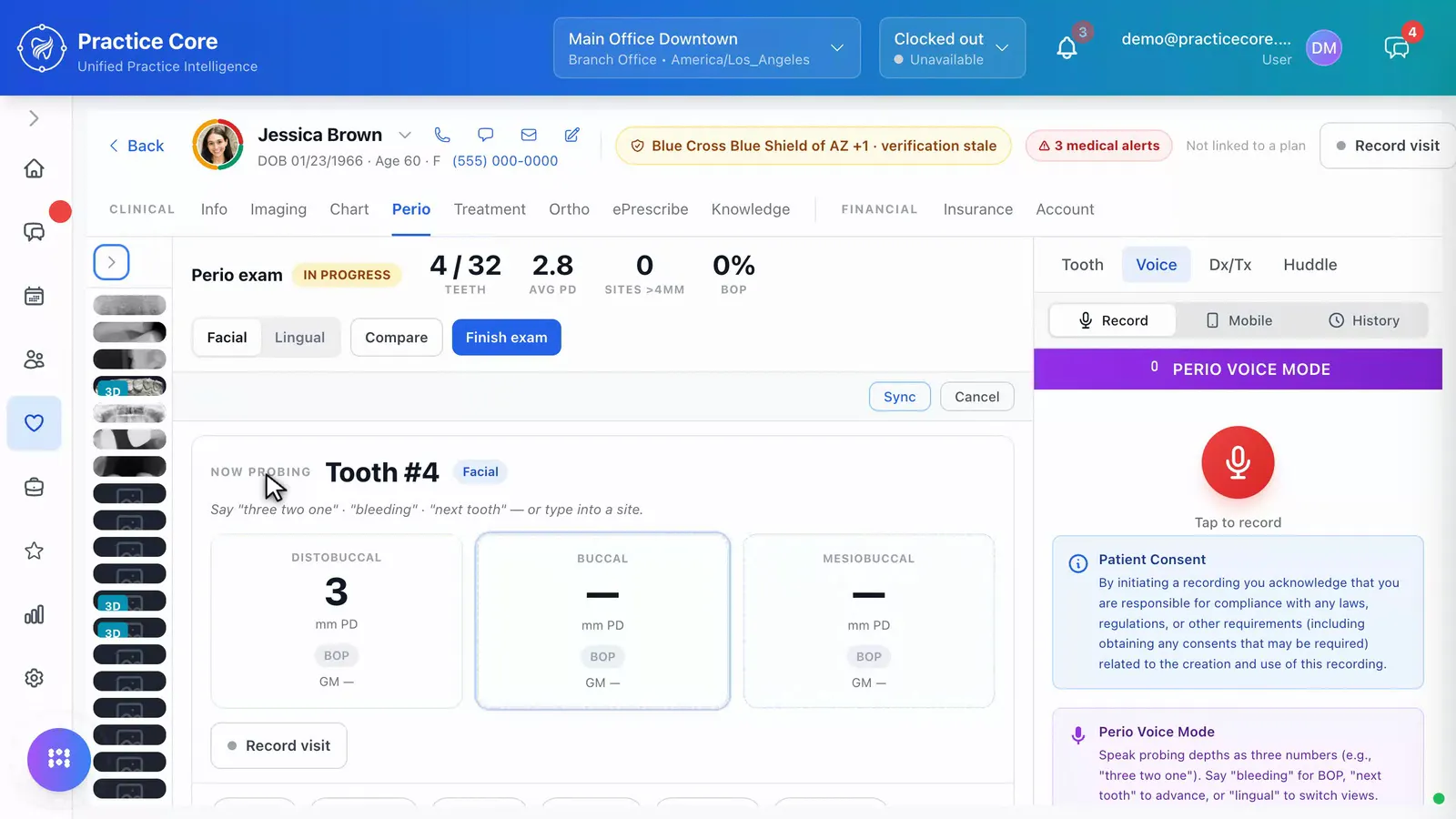Toggle BOP on Buccal site
This screenshot has width=1456, height=819.
602,656
